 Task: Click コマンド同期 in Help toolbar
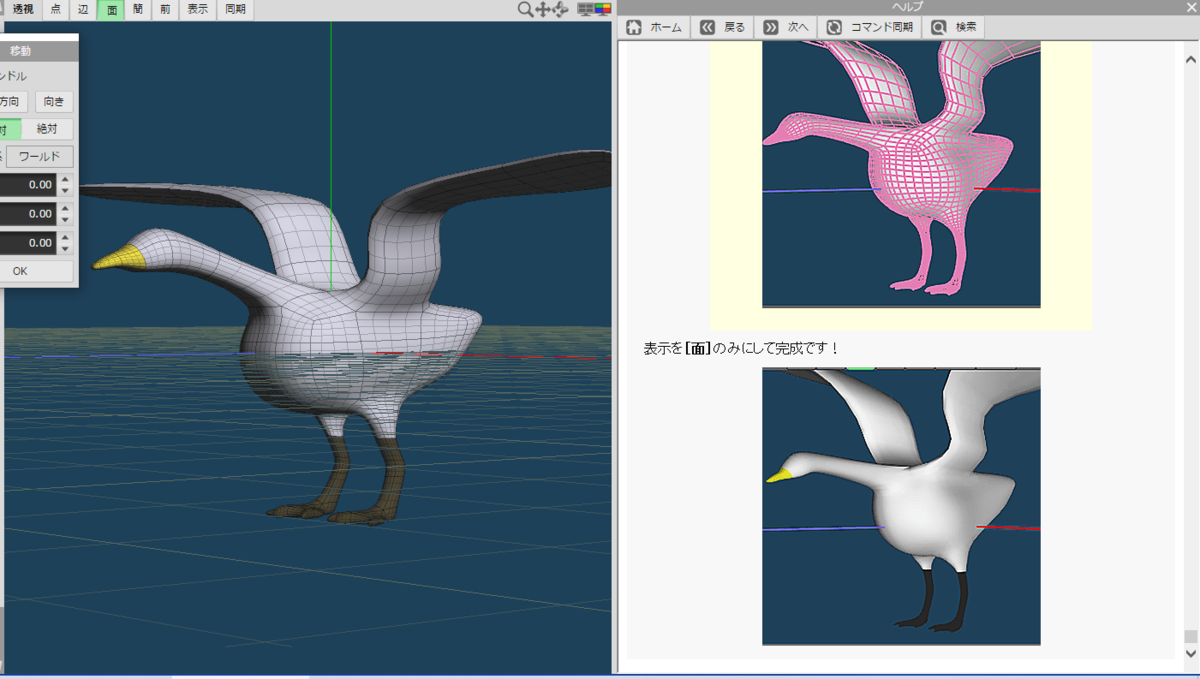870,28
